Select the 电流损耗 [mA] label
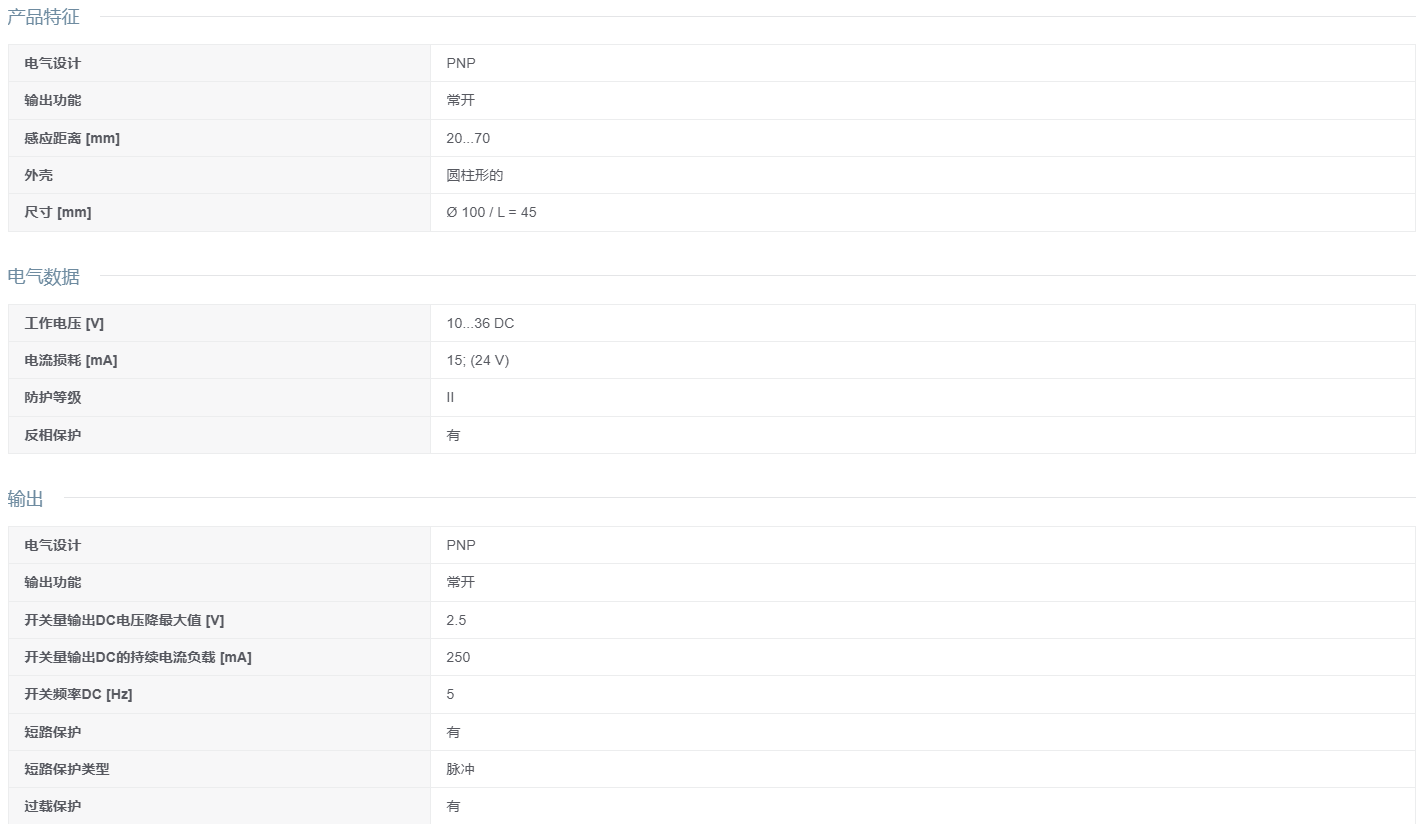 (71, 360)
